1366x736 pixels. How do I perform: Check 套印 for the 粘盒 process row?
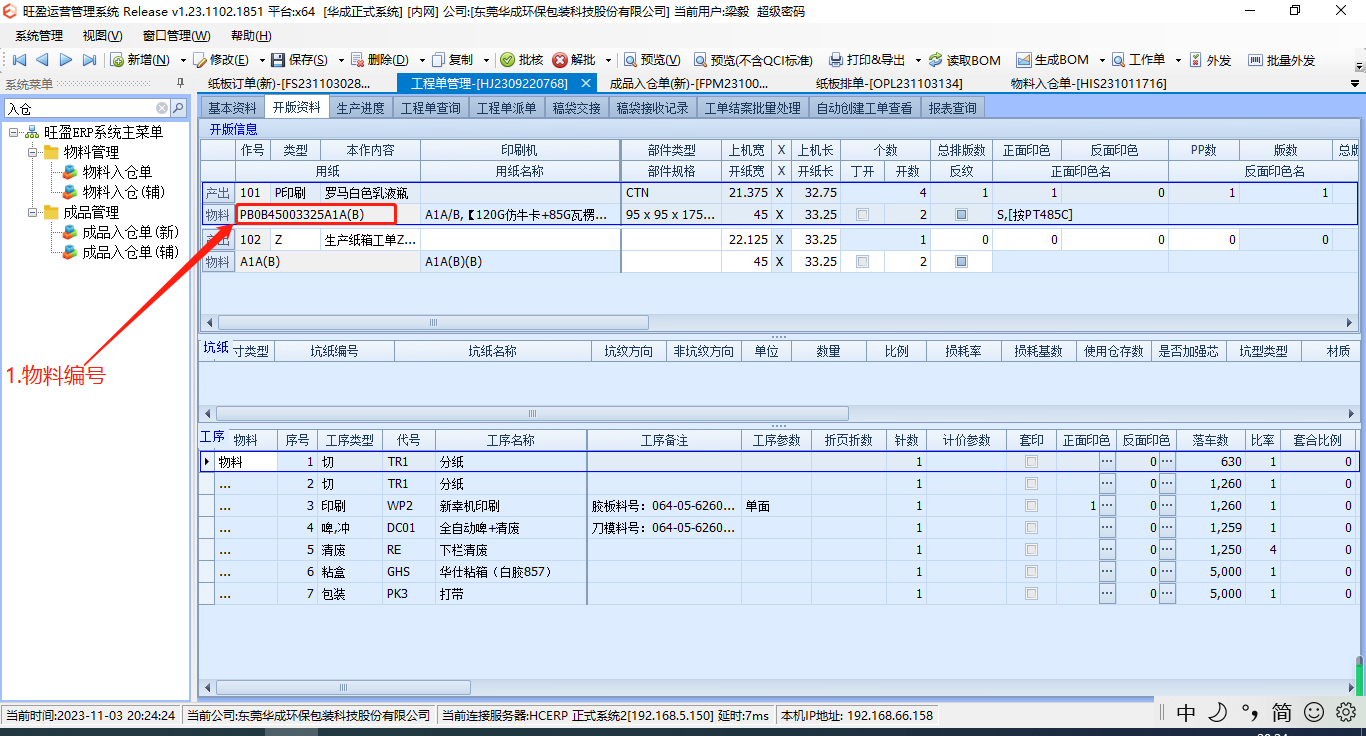click(x=1031, y=572)
